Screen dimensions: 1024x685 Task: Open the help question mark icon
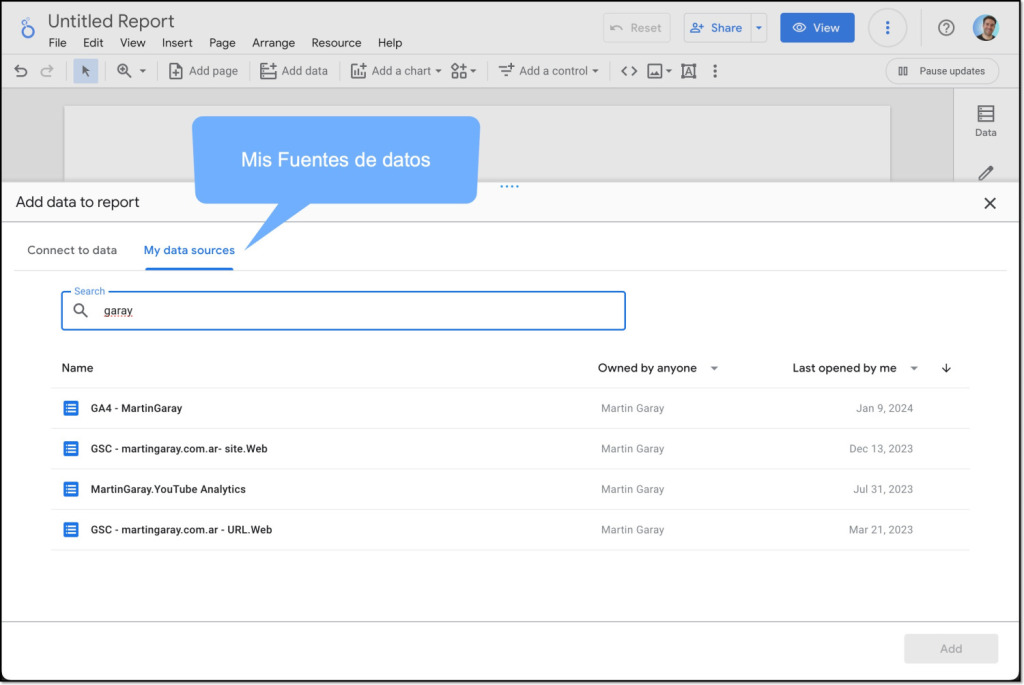tap(946, 28)
